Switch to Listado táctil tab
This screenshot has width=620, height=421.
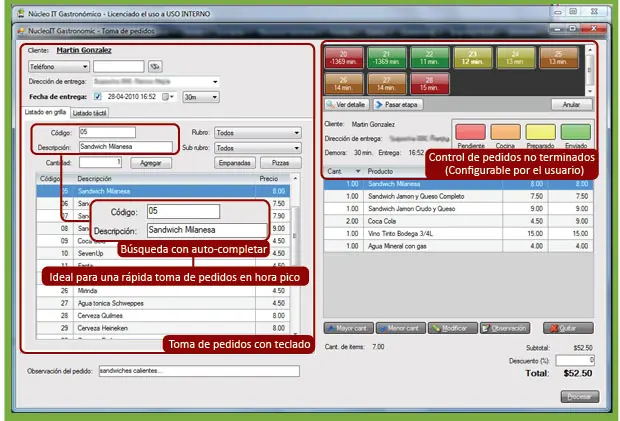point(90,113)
